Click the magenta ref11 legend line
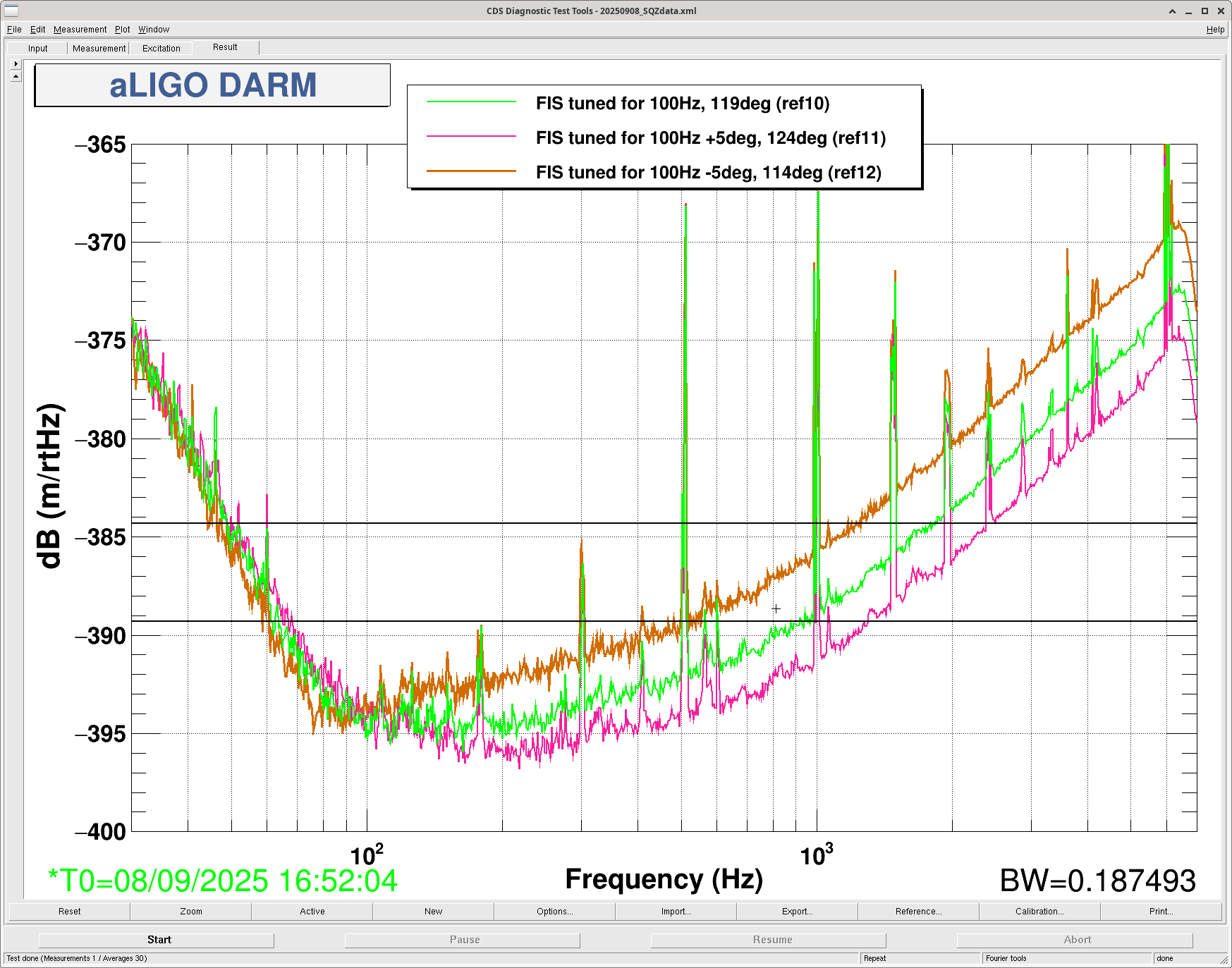The image size is (1232, 968). click(471, 137)
